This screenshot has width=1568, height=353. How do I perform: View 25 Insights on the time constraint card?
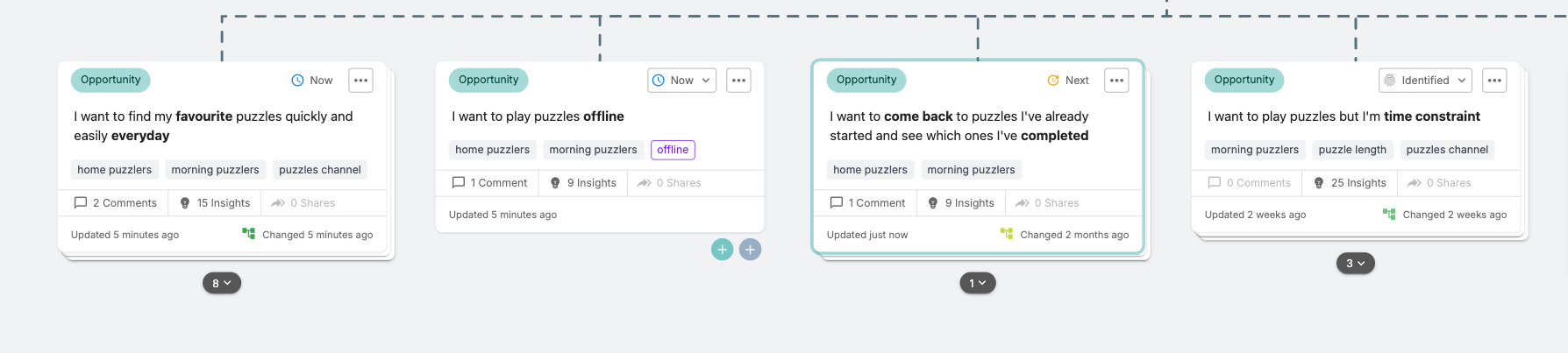click(1350, 183)
